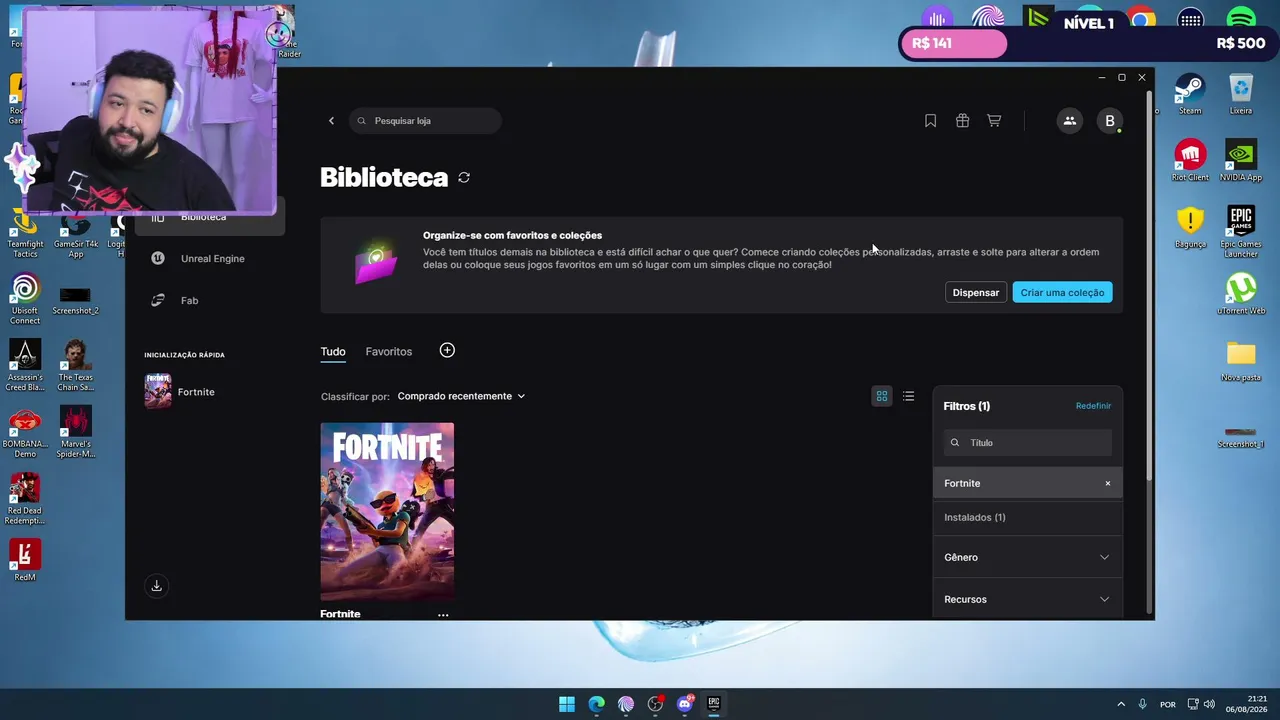This screenshot has height=720, width=1280.
Task: Click the POR language indicator
Action: pyautogui.click(x=1168, y=705)
